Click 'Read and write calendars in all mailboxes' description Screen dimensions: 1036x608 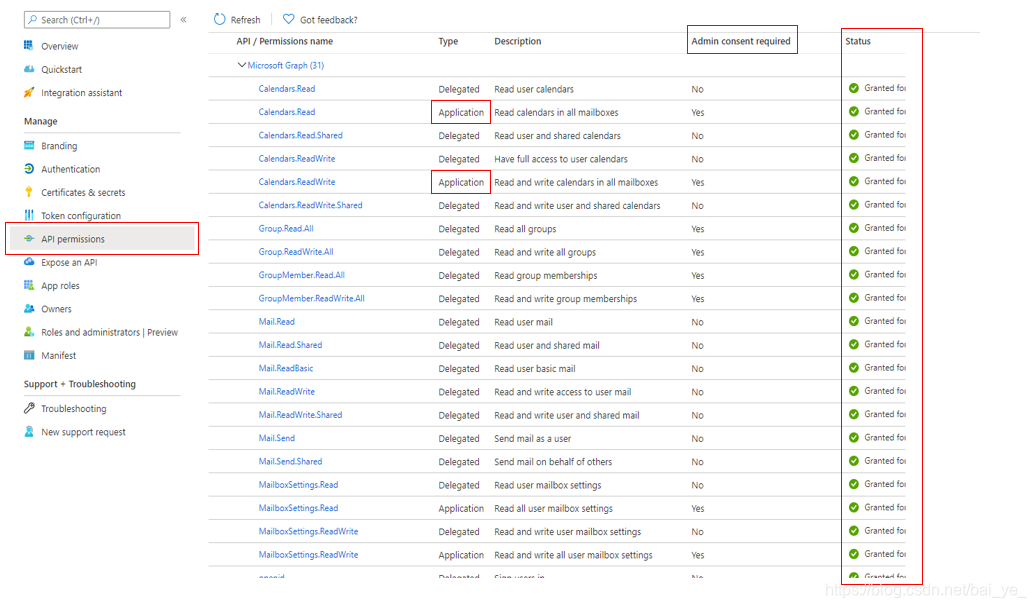tap(576, 182)
